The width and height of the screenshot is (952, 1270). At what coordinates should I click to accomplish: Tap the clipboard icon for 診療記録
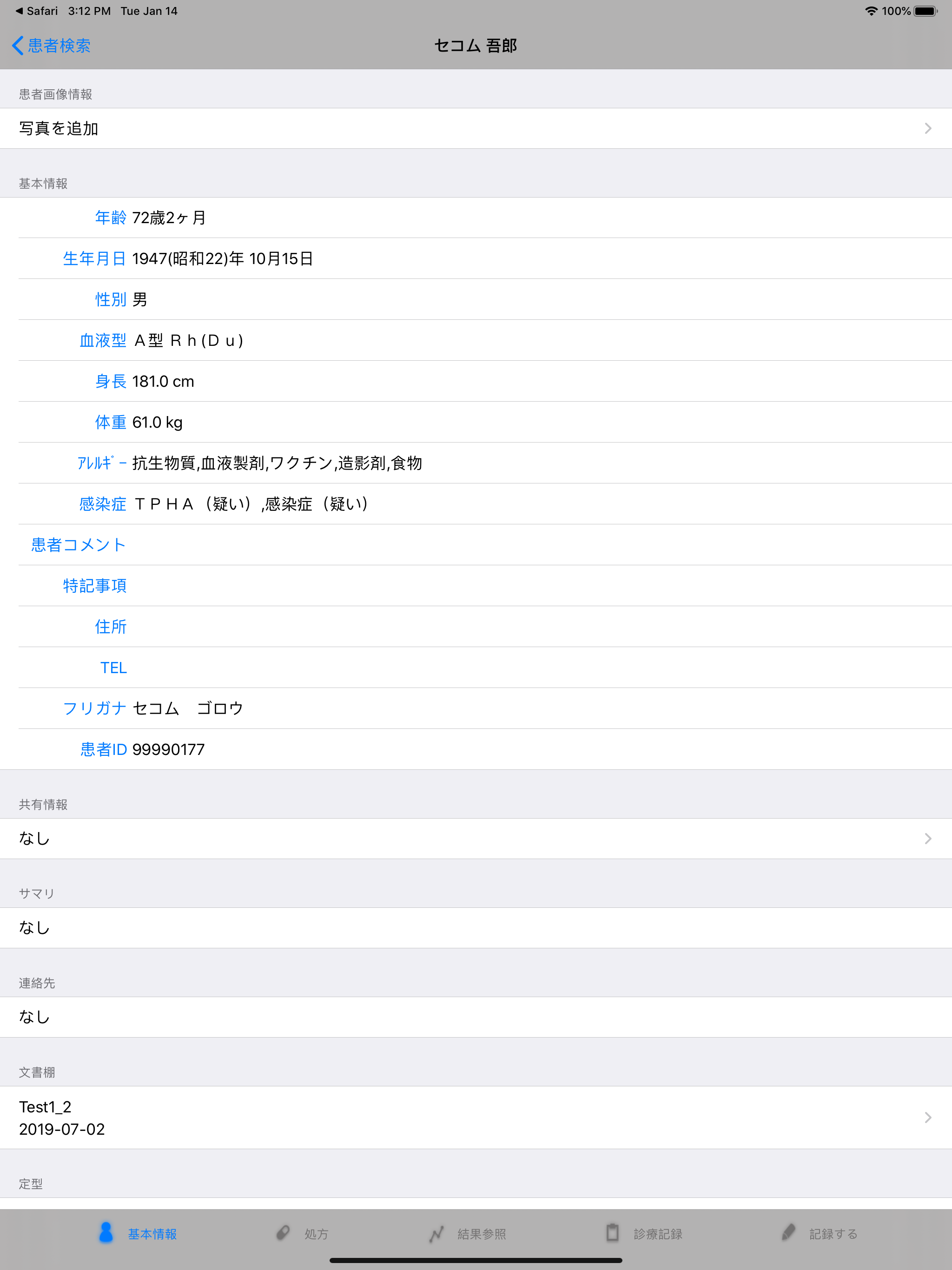pyautogui.click(x=613, y=1232)
